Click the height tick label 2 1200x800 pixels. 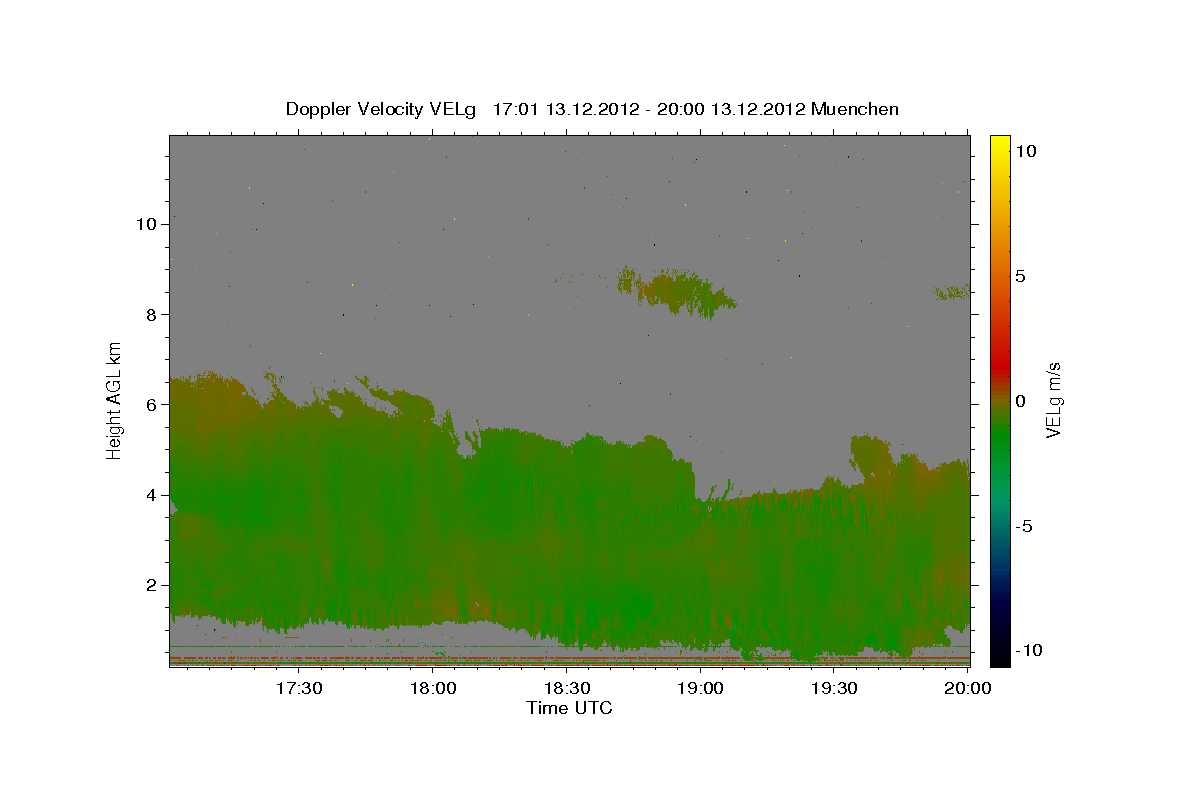pyautogui.click(x=151, y=585)
